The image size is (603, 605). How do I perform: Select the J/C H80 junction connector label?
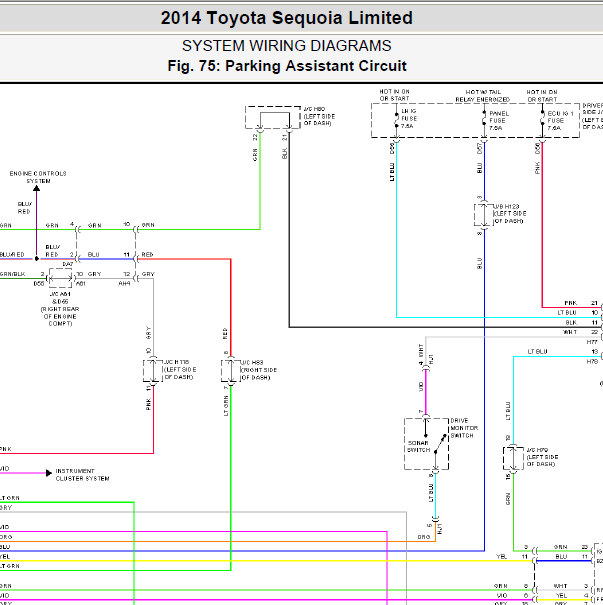tap(319, 116)
